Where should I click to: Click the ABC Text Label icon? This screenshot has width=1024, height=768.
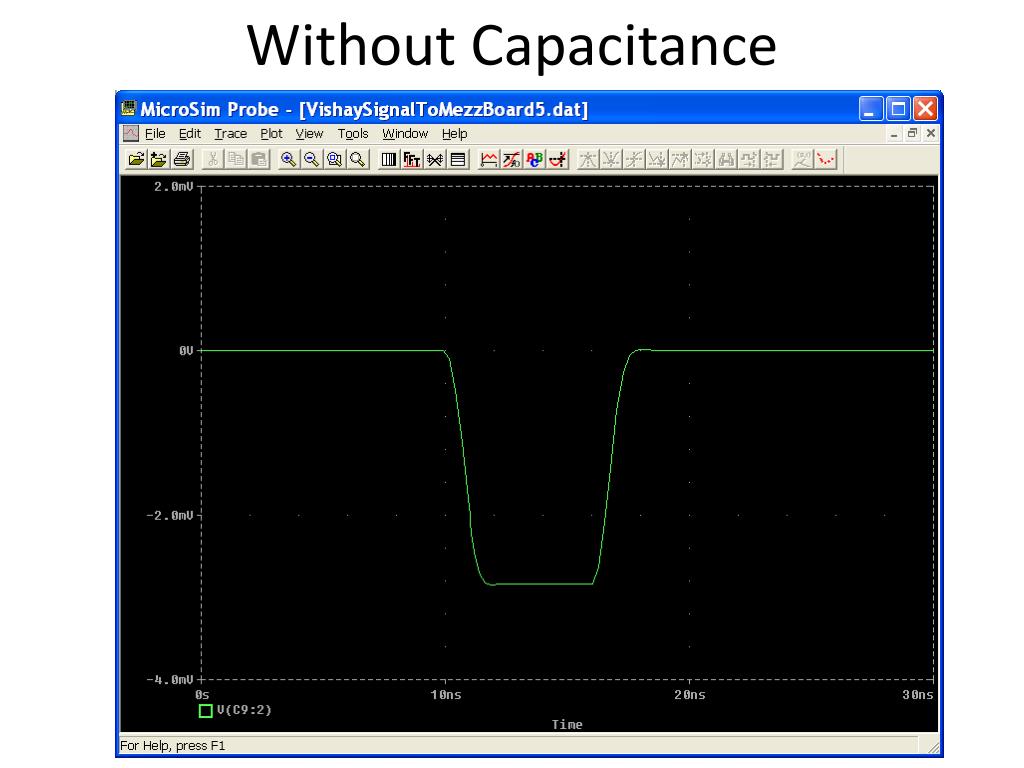pos(535,159)
